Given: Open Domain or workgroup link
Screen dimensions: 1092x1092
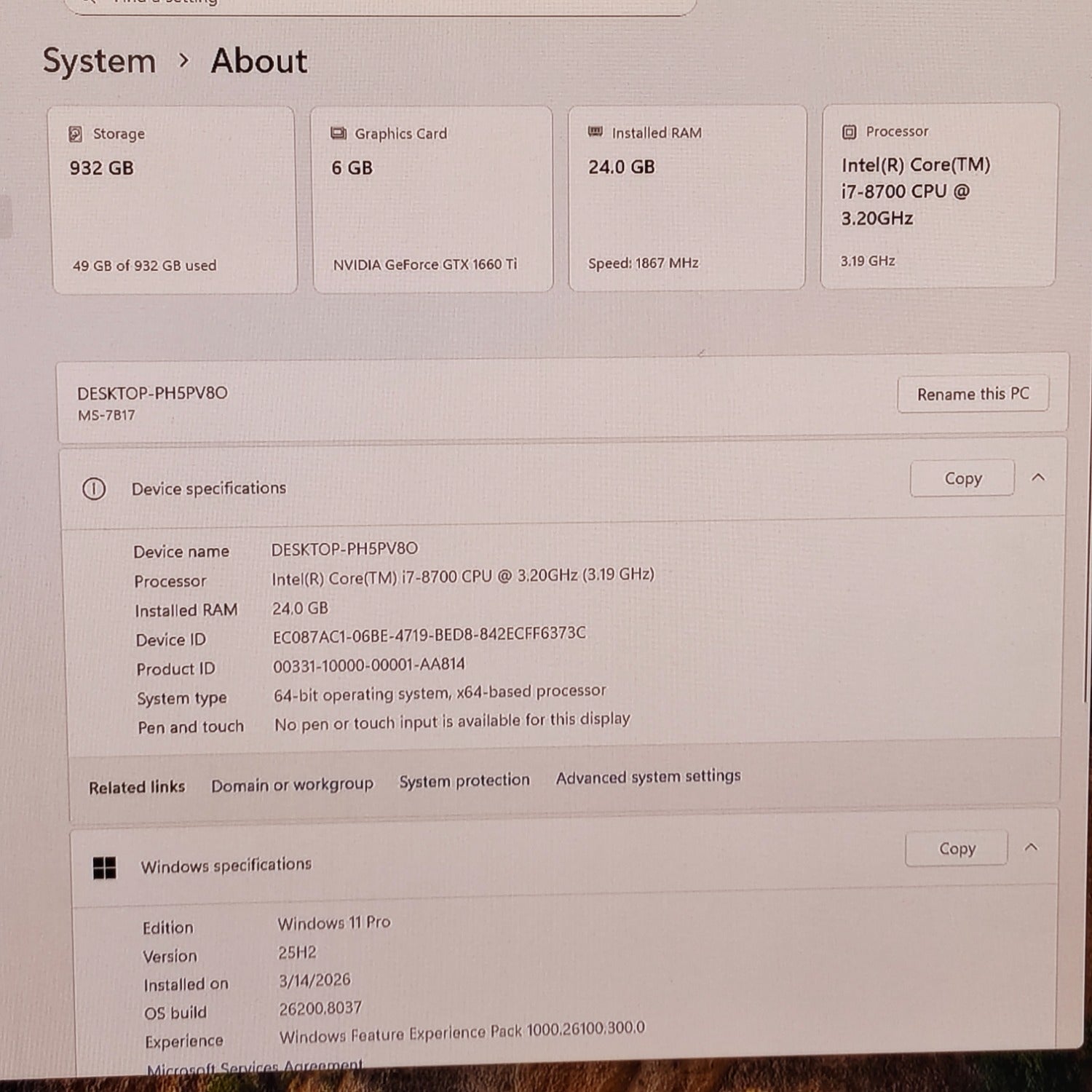Looking at the screenshot, I should pyautogui.click(x=292, y=785).
